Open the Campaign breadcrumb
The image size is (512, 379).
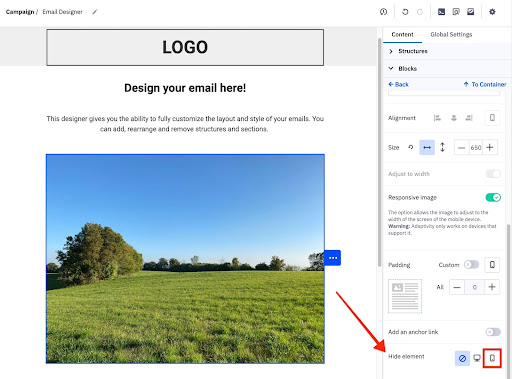(x=20, y=12)
